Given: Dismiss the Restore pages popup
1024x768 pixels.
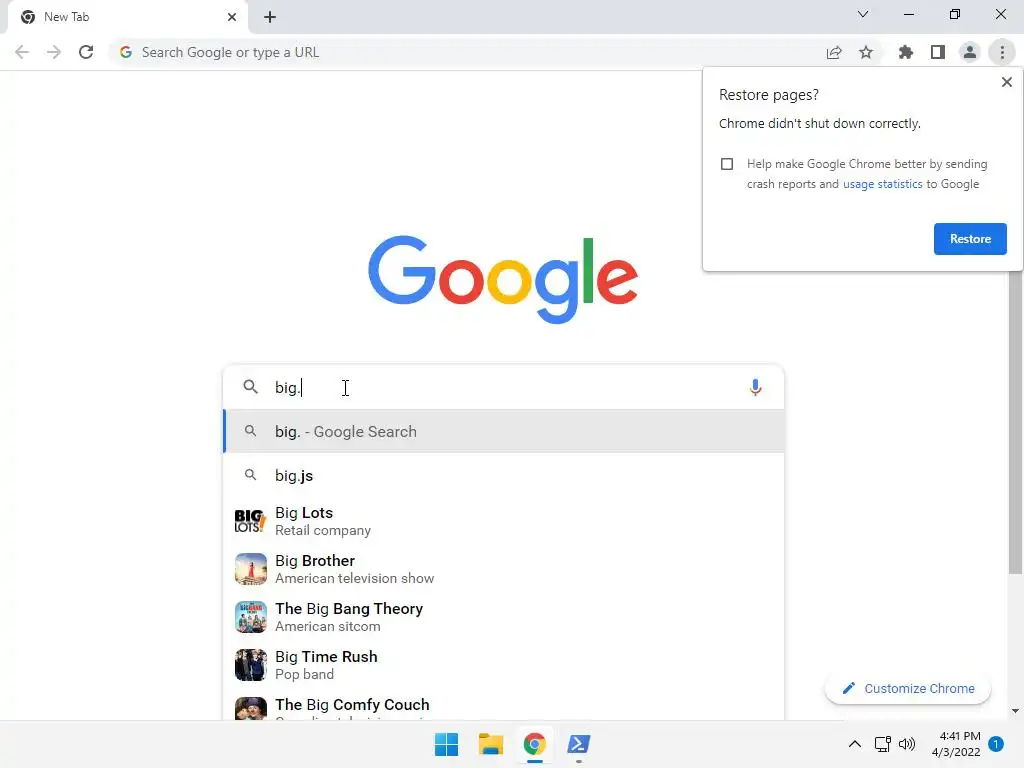Looking at the screenshot, I should pyautogui.click(x=1006, y=82).
